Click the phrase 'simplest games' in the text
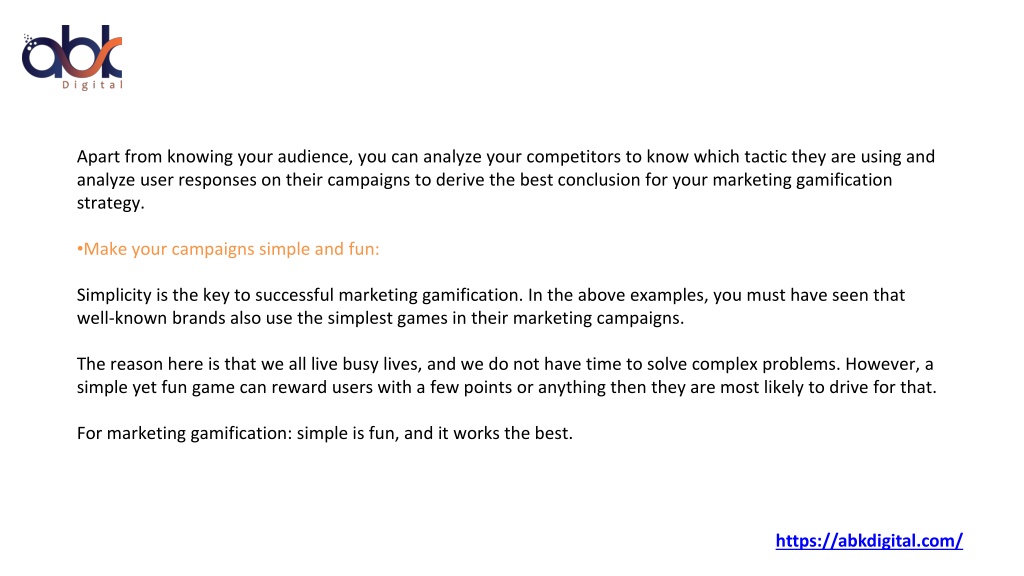 [392, 318]
